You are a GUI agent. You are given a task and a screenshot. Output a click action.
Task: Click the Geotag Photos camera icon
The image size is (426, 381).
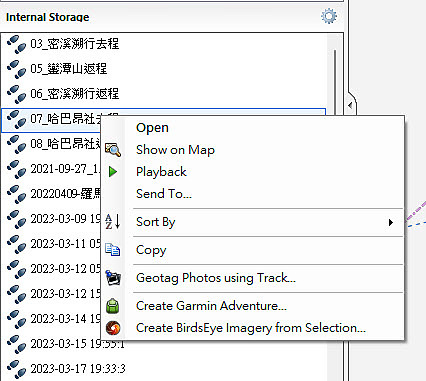(x=113, y=277)
